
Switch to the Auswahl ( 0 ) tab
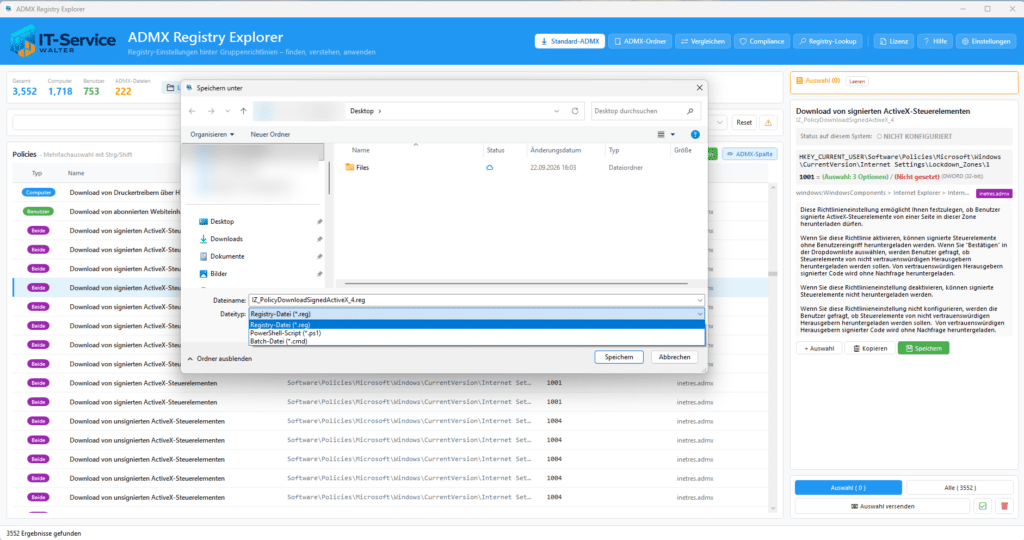pyautogui.click(x=848, y=488)
